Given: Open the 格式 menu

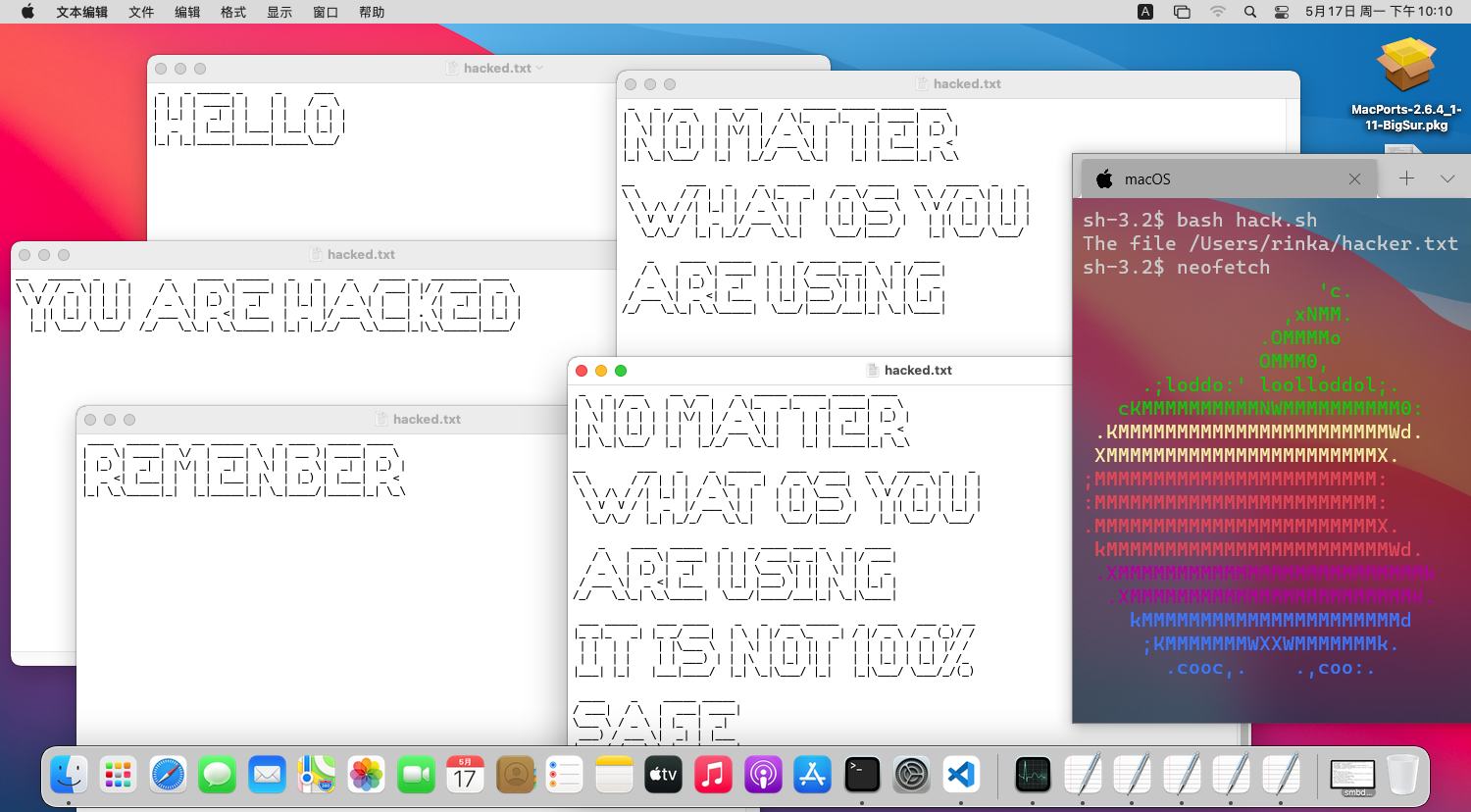Looking at the screenshot, I should point(233,12).
